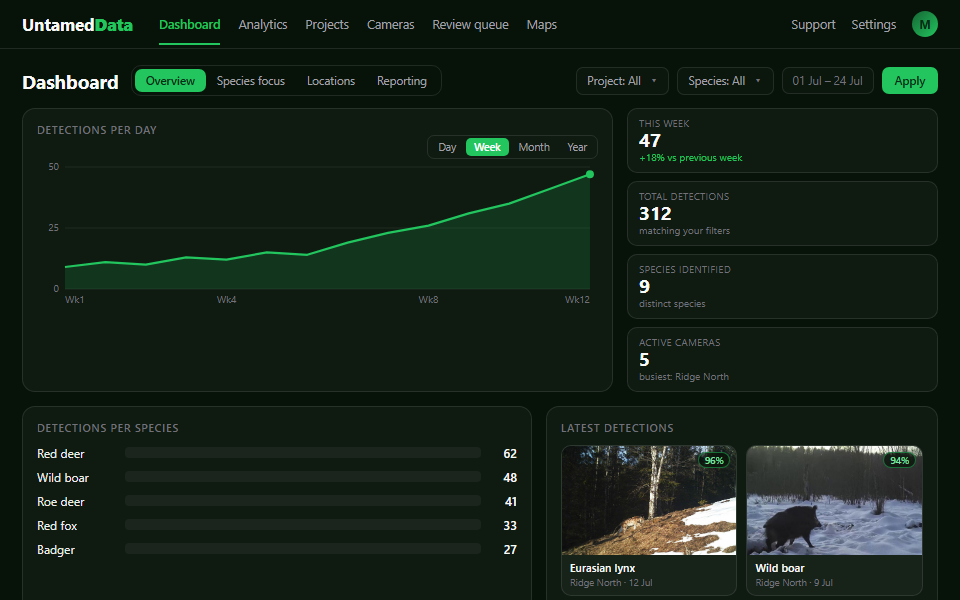960x600 pixels.
Task: Click the Wk12 data point on chart
Action: (590, 174)
